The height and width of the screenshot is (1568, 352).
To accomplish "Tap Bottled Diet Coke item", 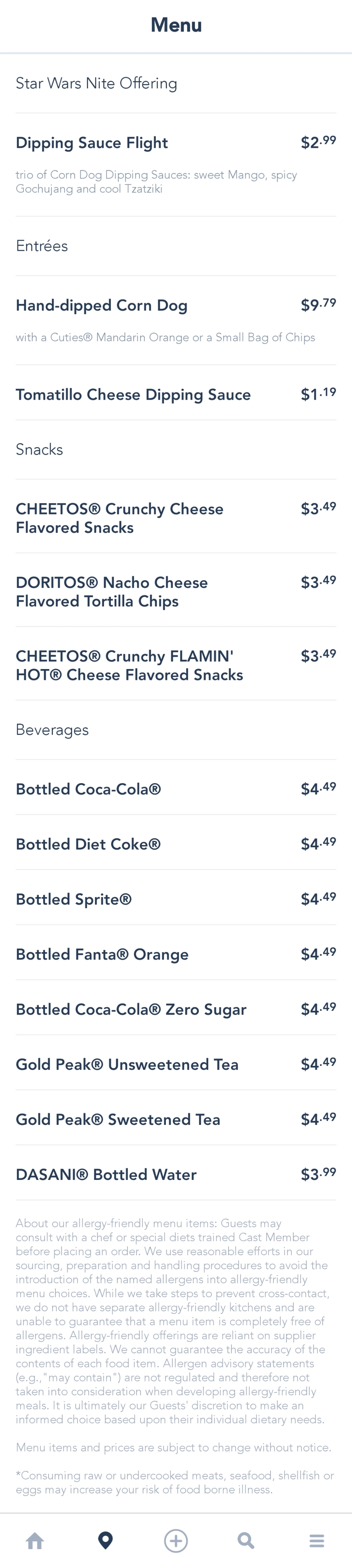I will (88, 844).
